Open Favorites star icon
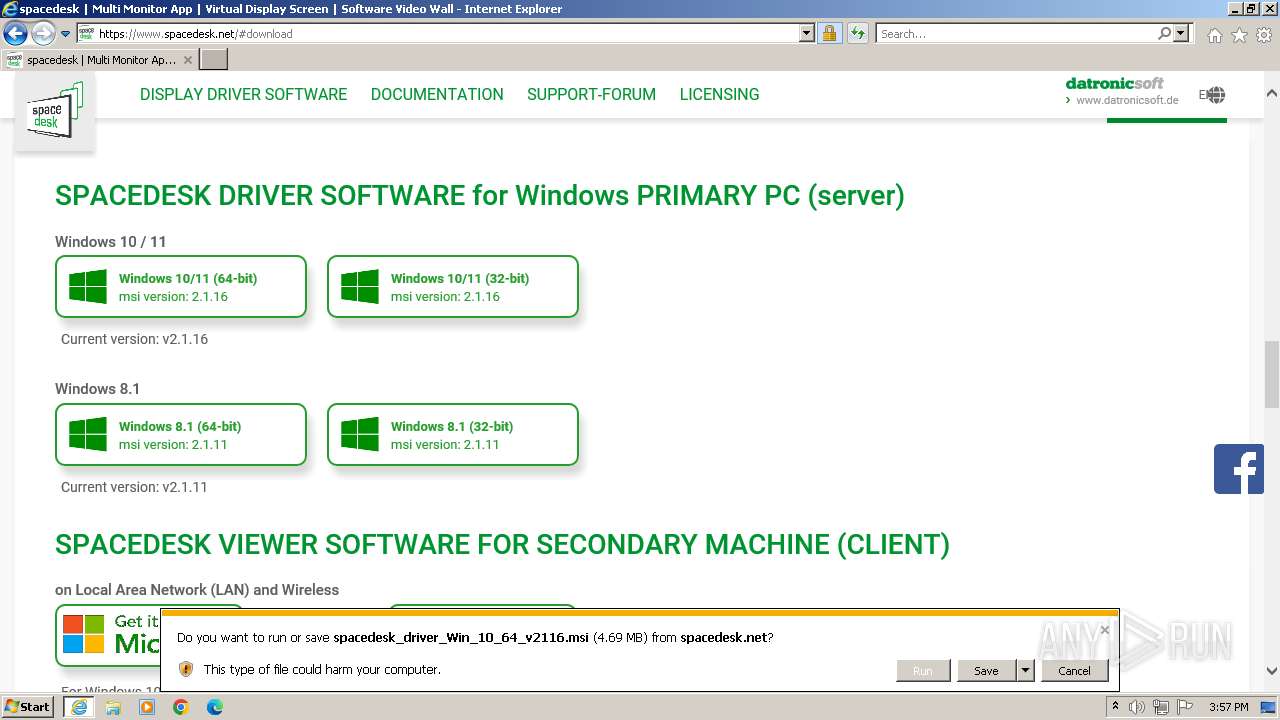This screenshot has height=720, width=1280. click(x=1239, y=35)
